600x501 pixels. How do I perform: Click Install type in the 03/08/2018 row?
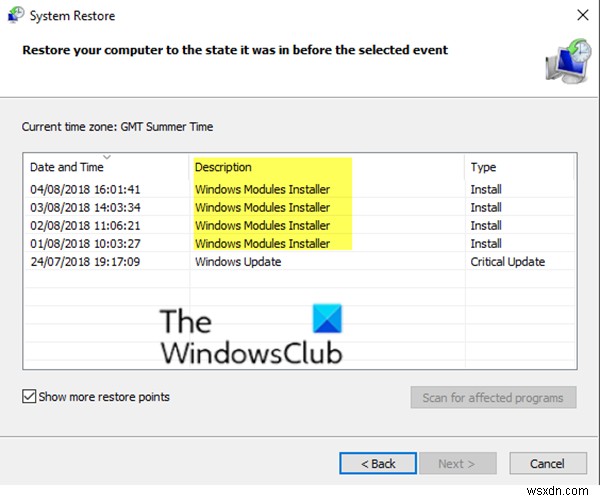pos(486,207)
